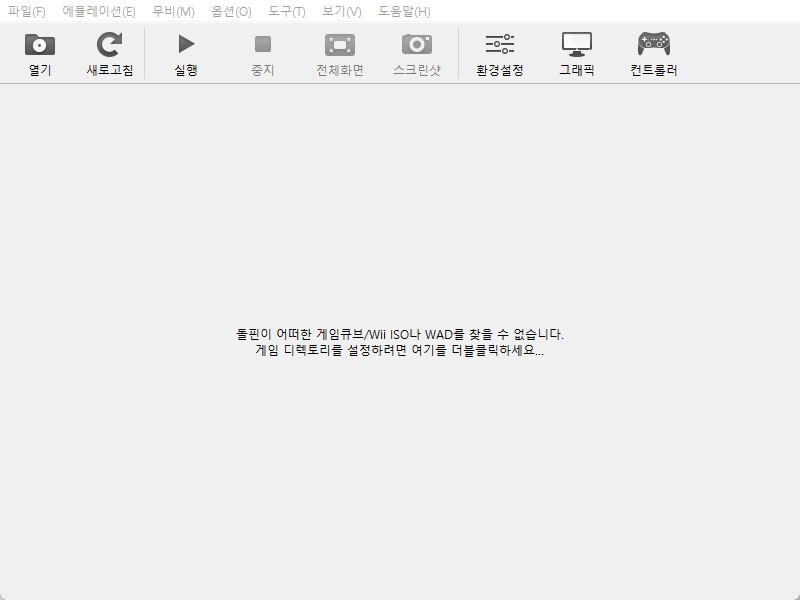This screenshot has height=600, width=800.
Task: Open the 보기(V) menu
Action: 342,11
